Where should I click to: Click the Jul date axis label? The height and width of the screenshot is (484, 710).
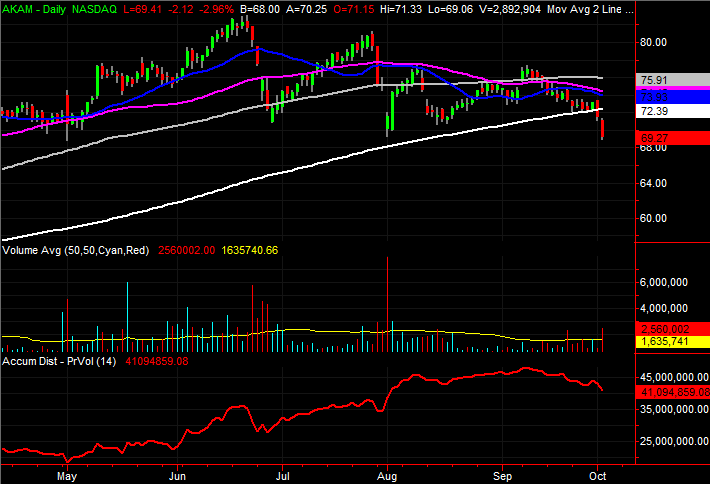click(283, 476)
